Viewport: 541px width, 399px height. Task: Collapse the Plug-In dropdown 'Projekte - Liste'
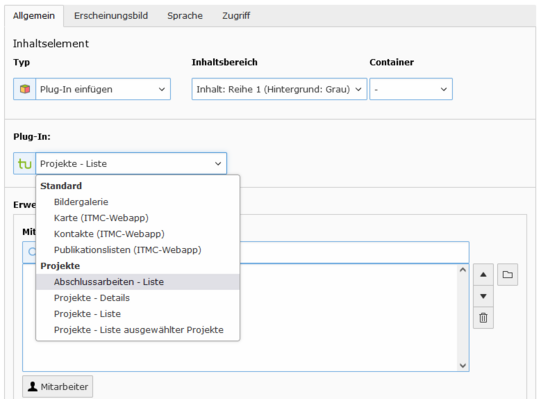131,164
